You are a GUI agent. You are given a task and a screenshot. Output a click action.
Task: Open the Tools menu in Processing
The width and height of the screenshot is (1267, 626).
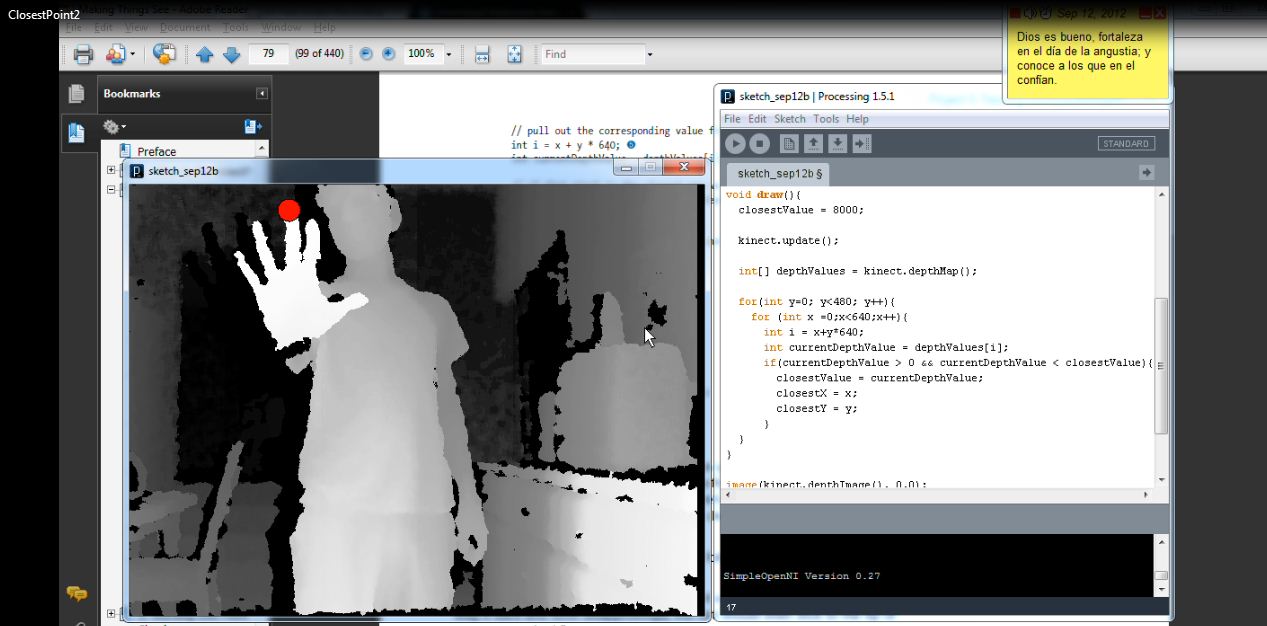[x=825, y=118]
